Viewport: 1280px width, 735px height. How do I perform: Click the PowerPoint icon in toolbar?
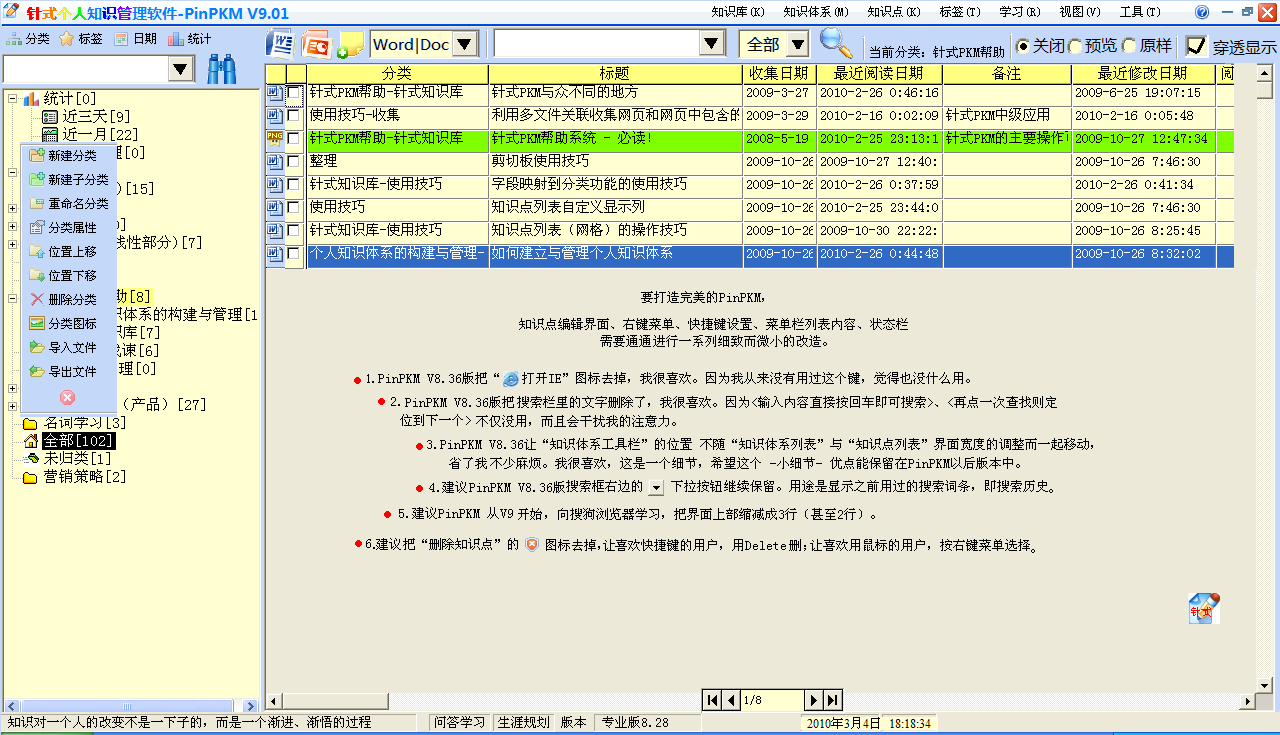click(x=316, y=44)
